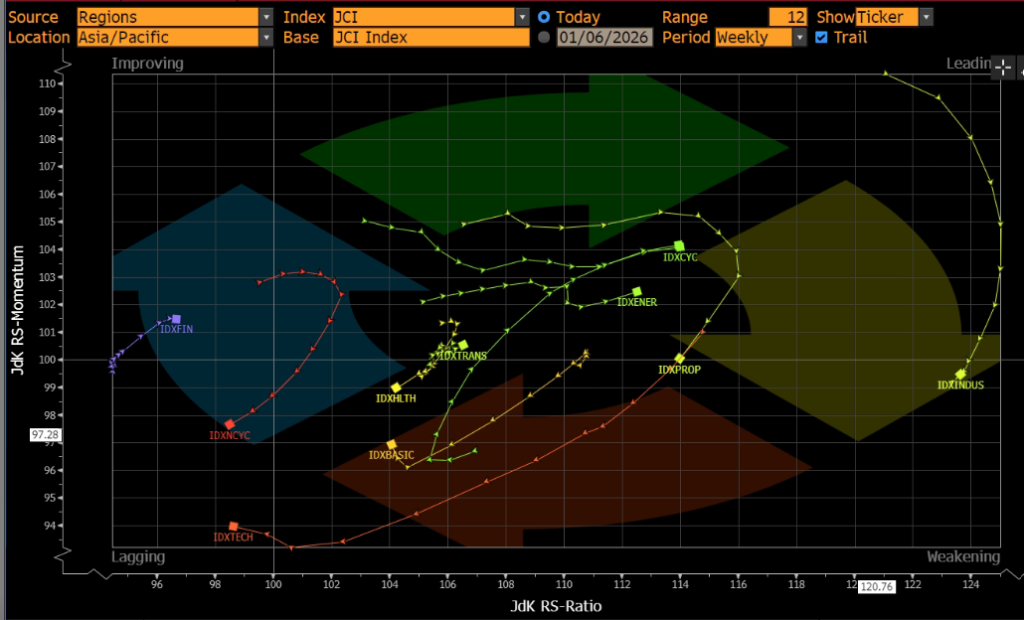Open the Source Regions dropdown
The width and height of the screenshot is (1024, 620).
(x=265, y=17)
